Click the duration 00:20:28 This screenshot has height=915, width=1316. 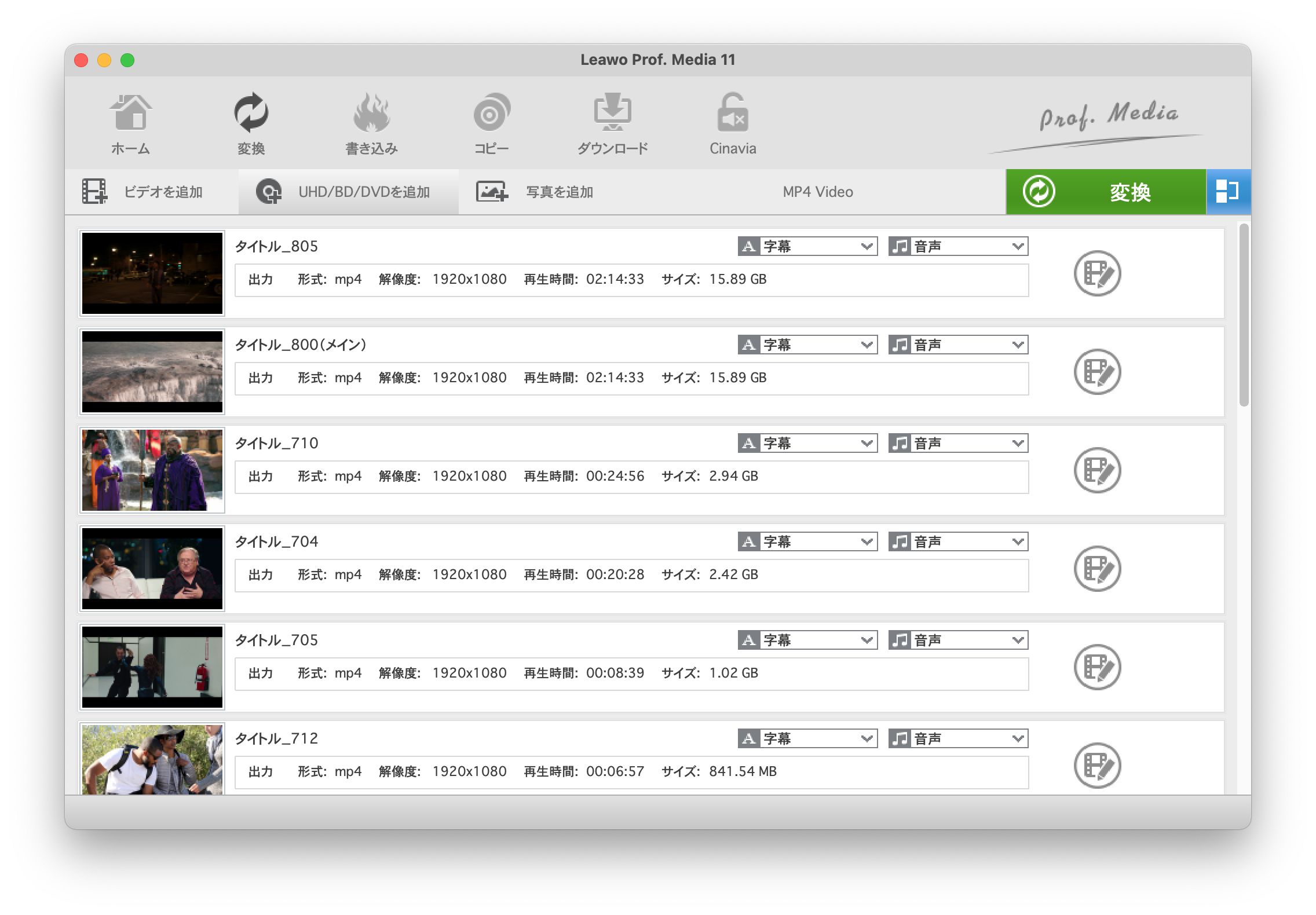pyautogui.click(x=615, y=574)
